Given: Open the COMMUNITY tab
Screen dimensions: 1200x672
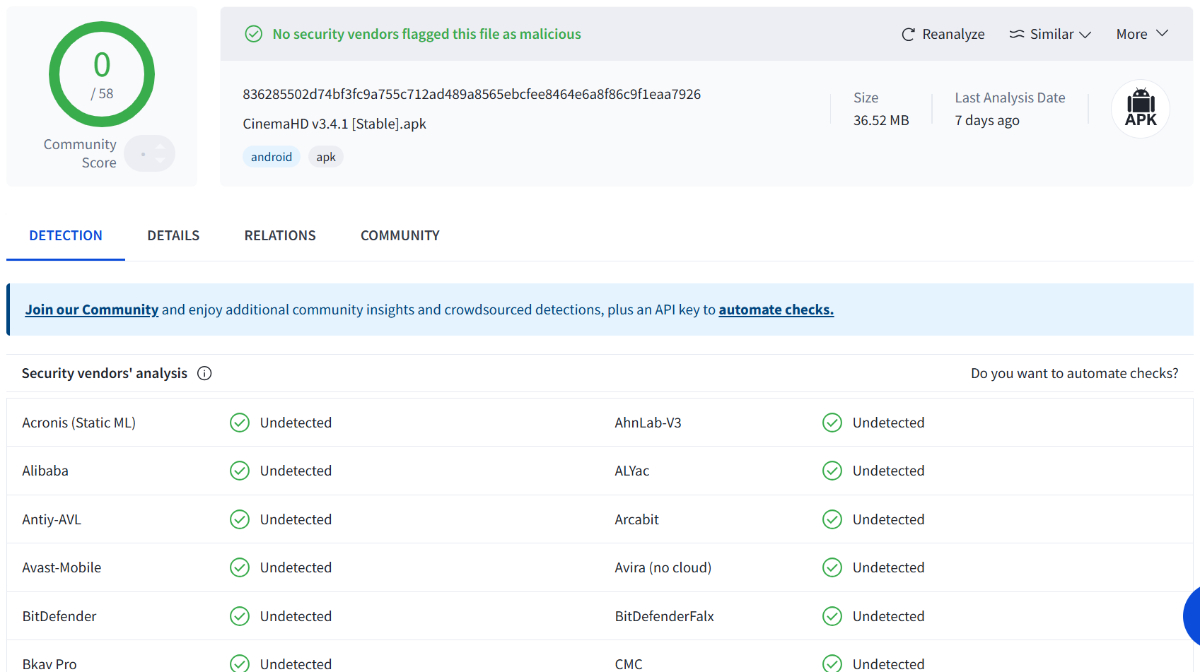Looking at the screenshot, I should [400, 236].
